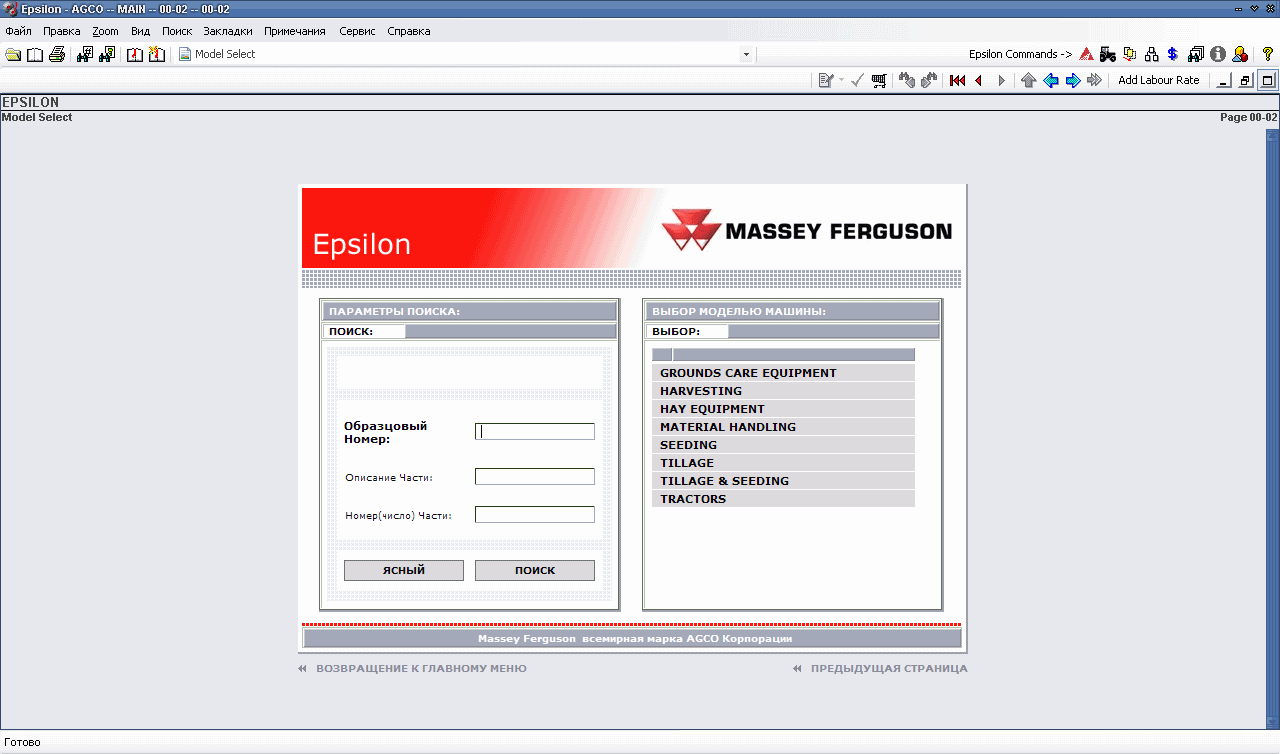The height and width of the screenshot is (754, 1280).
Task: Click the open book toolbar icon
Action: (35, 54)
